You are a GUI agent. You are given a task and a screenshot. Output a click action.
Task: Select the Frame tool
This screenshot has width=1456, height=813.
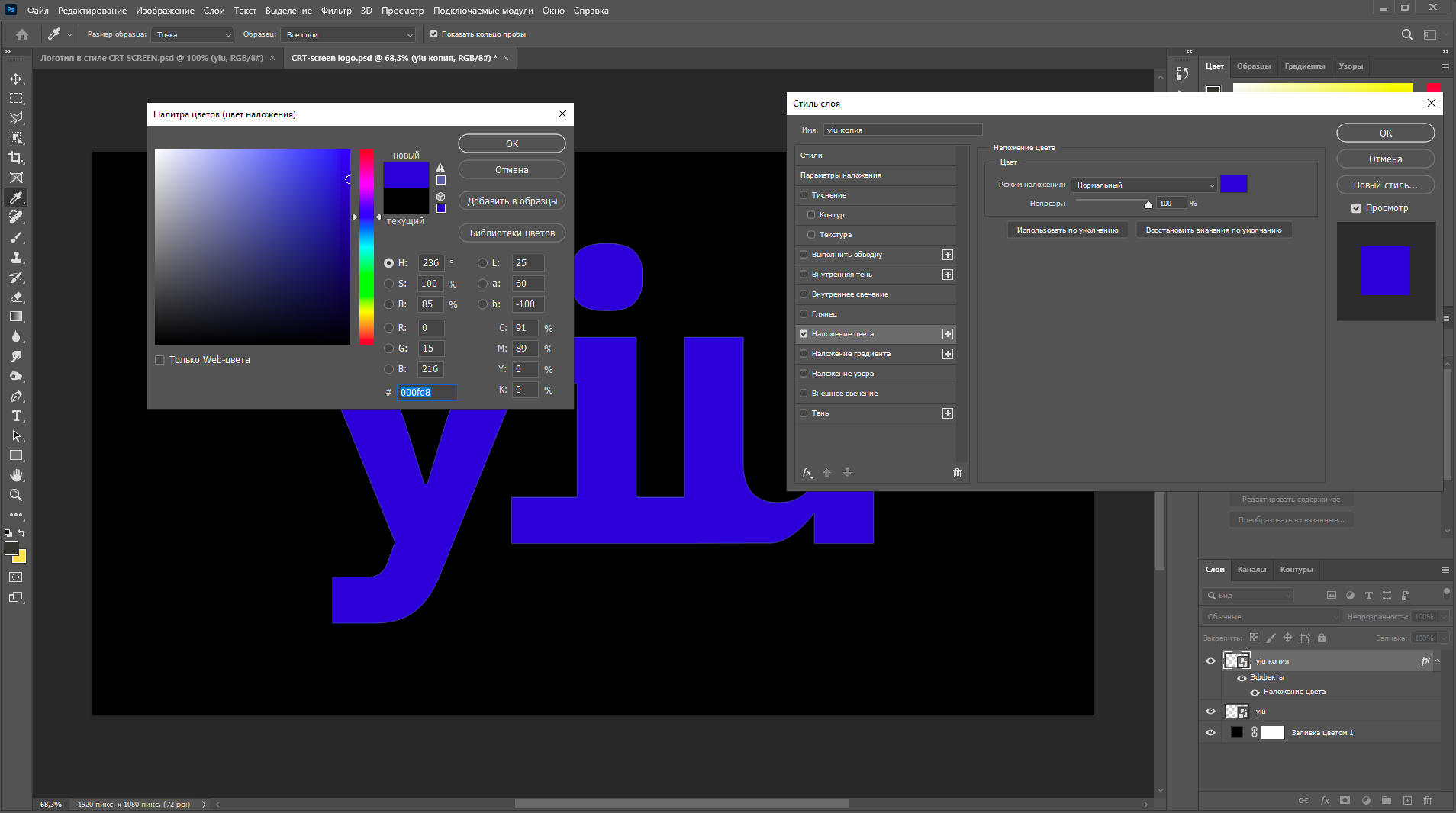(x=16, y=178)
